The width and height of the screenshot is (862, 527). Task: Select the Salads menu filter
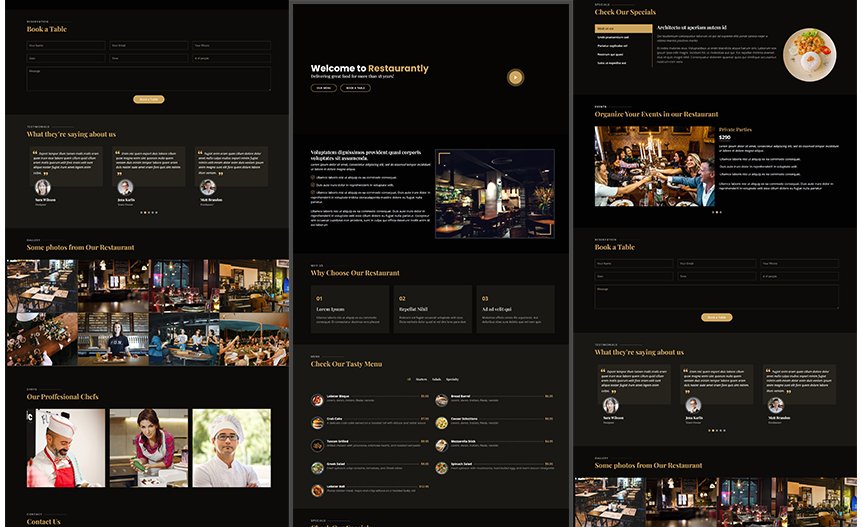click(436, 379)
